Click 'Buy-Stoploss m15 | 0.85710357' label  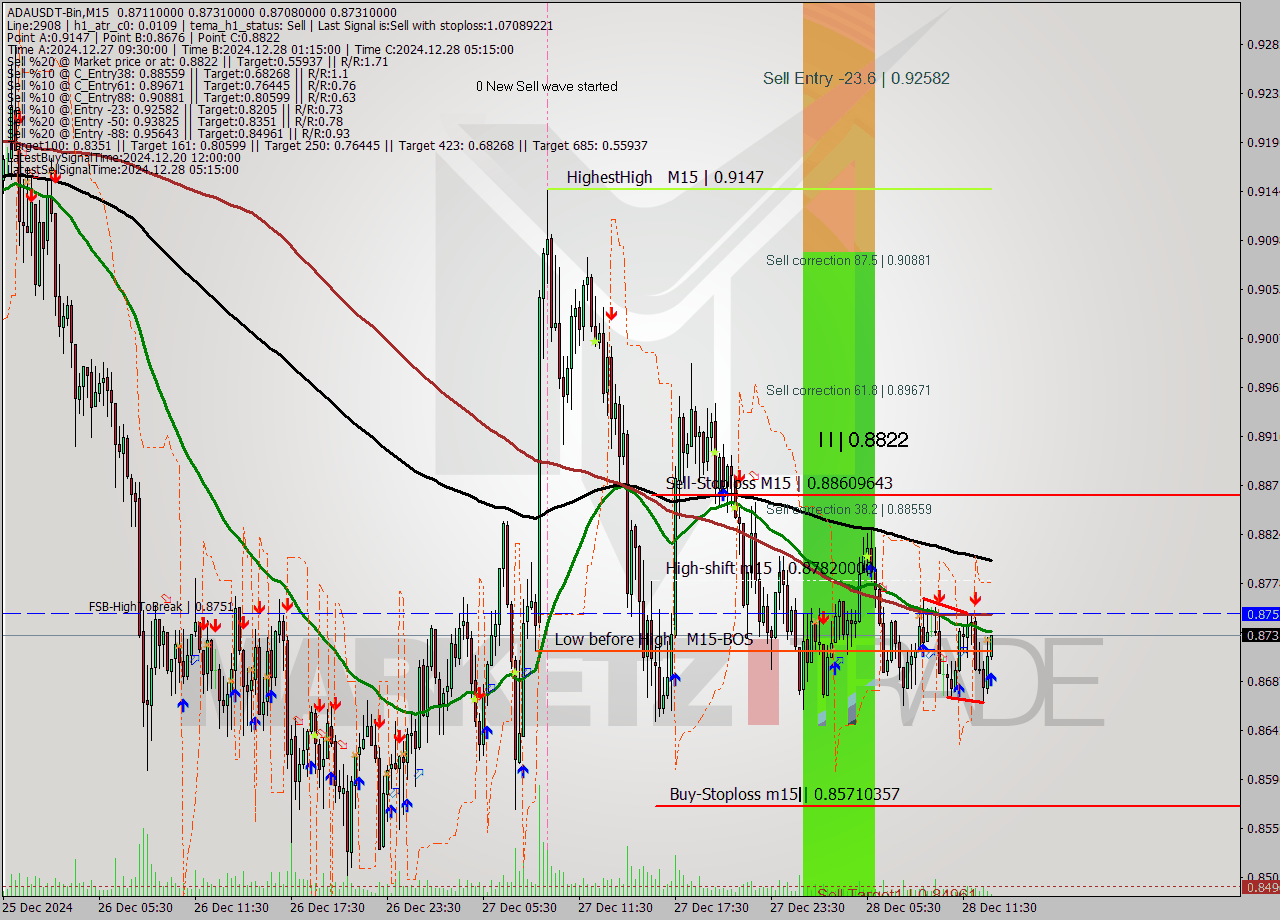[784, 794]
